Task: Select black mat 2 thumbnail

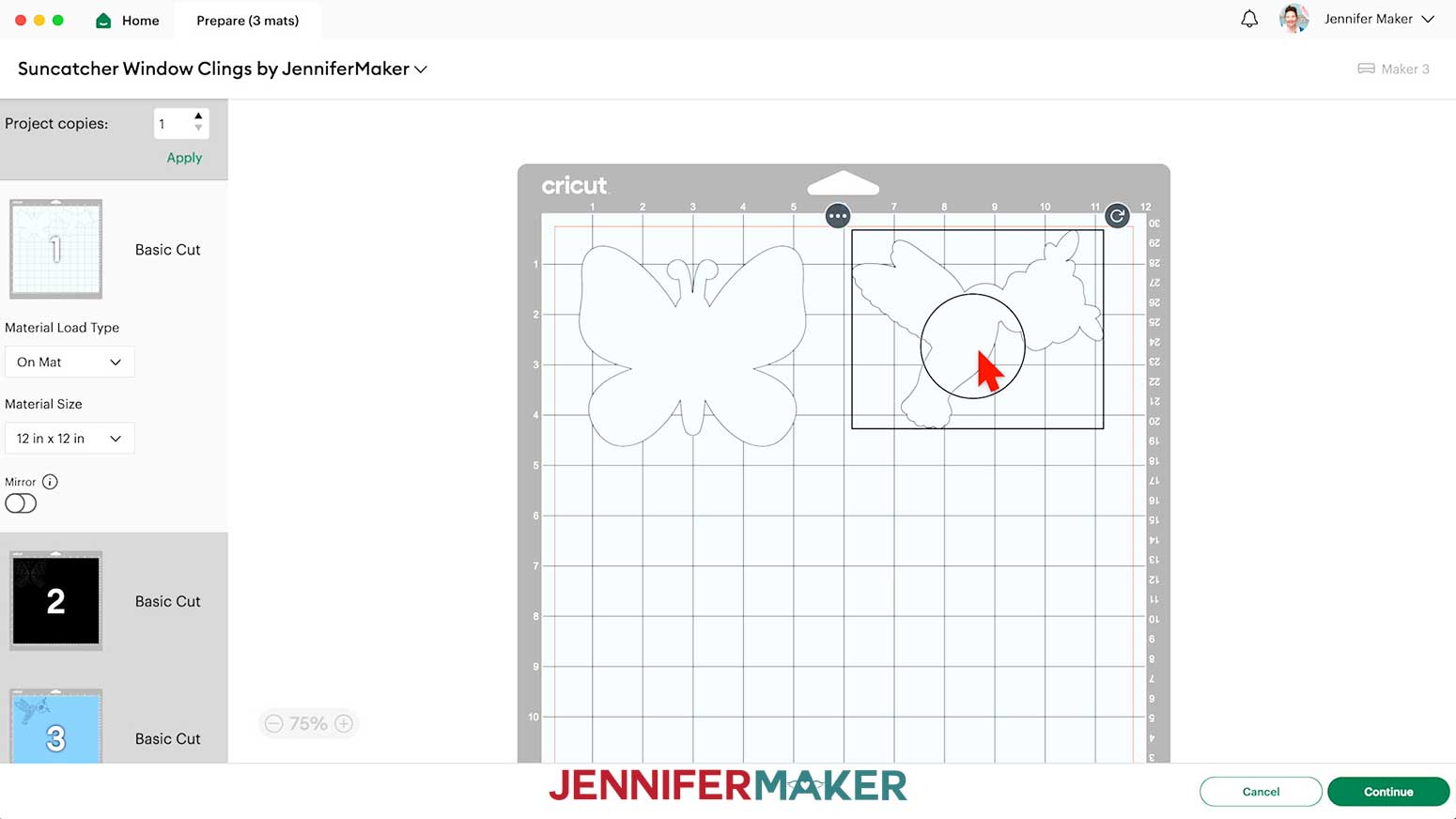Action: pyautogui.click(x=55, y=601)
